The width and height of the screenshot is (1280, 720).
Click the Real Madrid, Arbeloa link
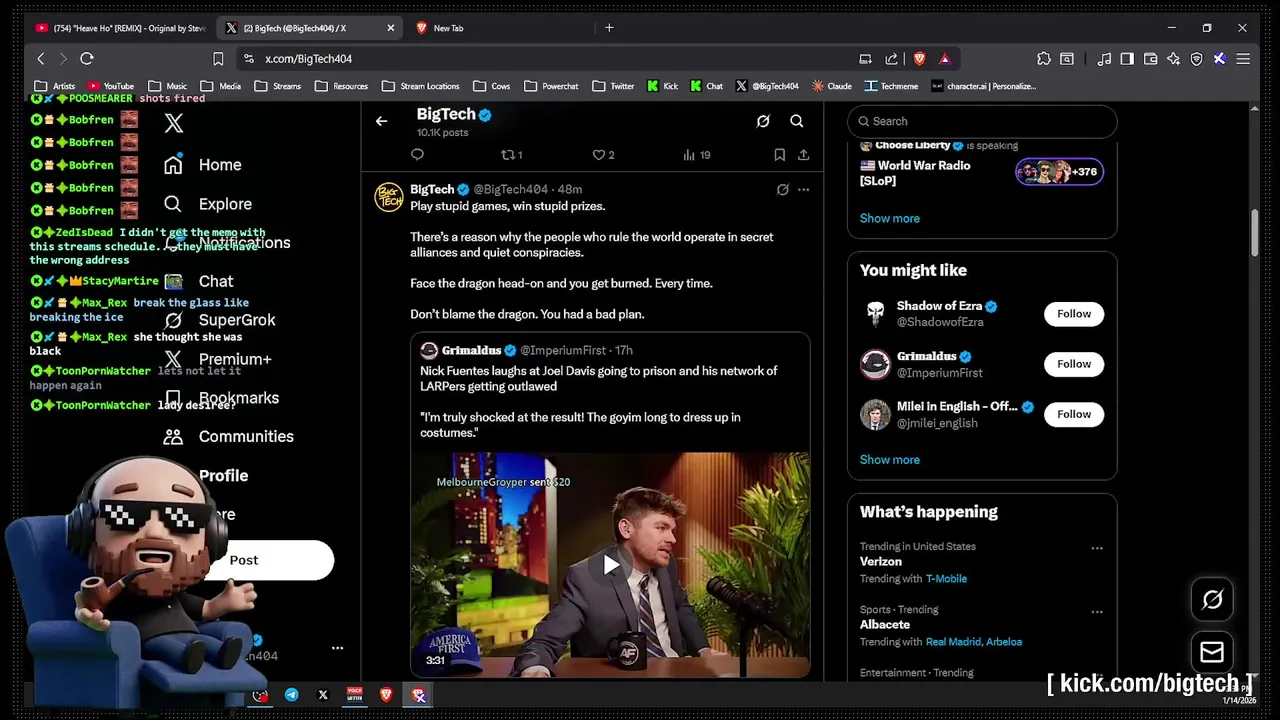(x=974, y=642)
